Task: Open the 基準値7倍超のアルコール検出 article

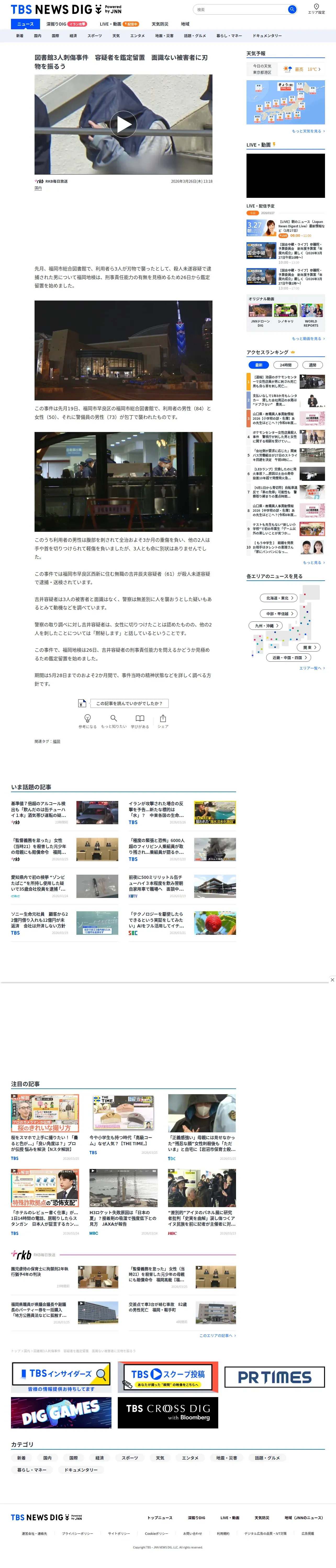Action: click(65, 812)
